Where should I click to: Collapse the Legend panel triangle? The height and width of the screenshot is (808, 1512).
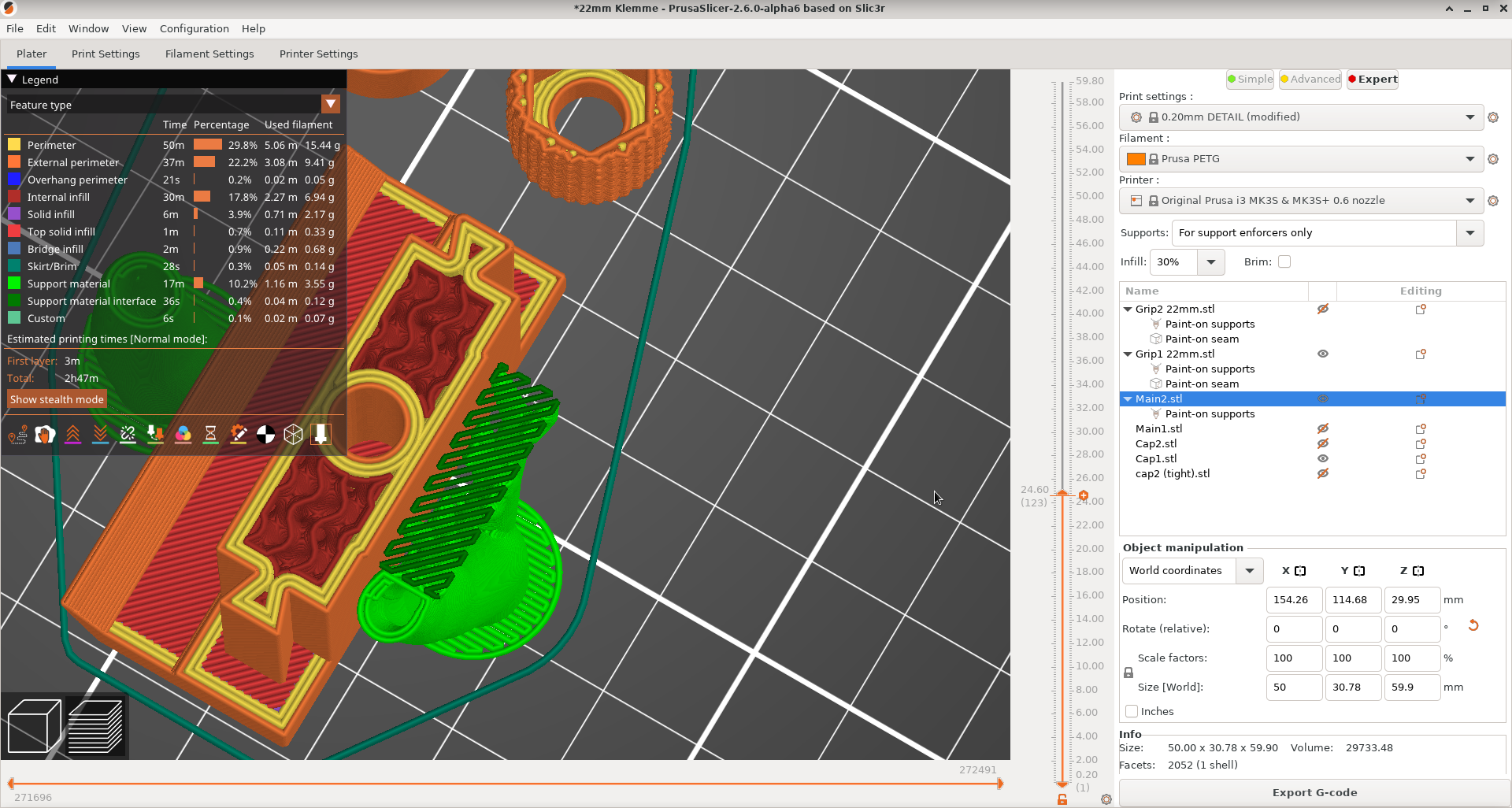pyautogui.click(x=12, y=80)
